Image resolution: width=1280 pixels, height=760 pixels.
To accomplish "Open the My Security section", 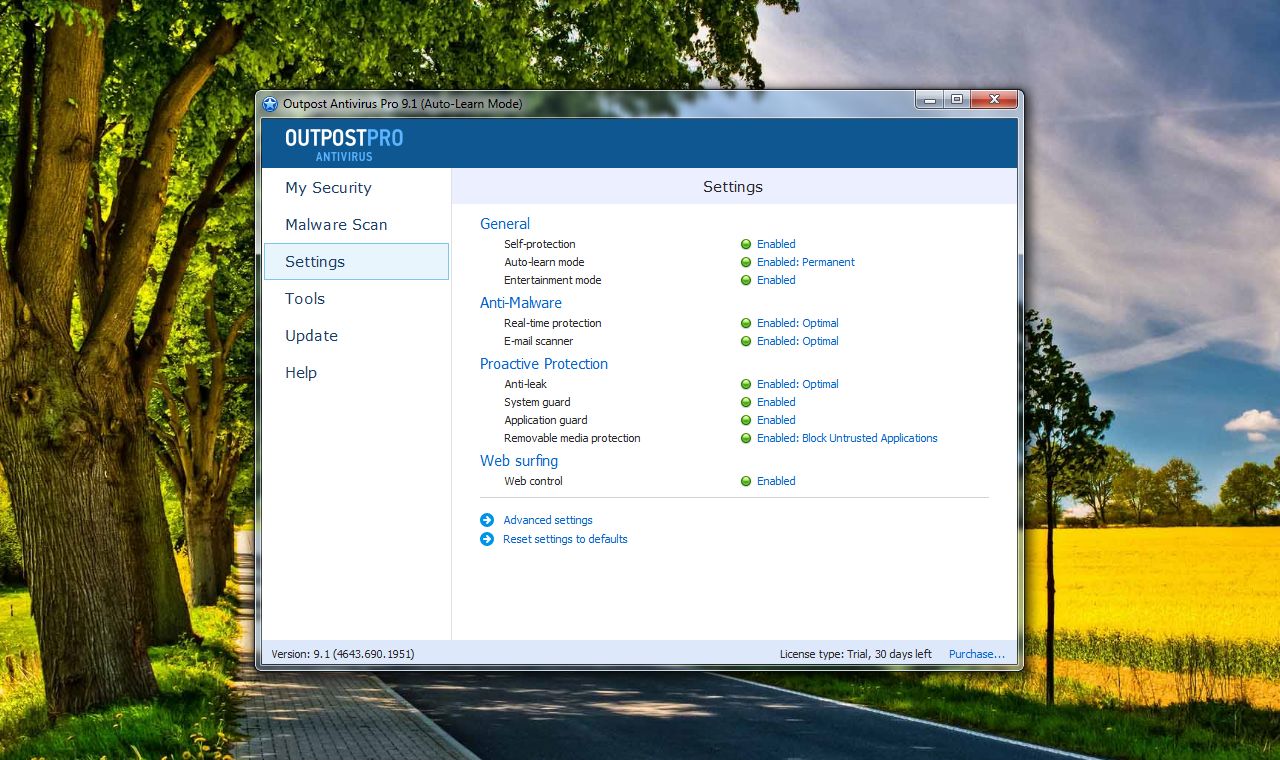I will [328, 188].
